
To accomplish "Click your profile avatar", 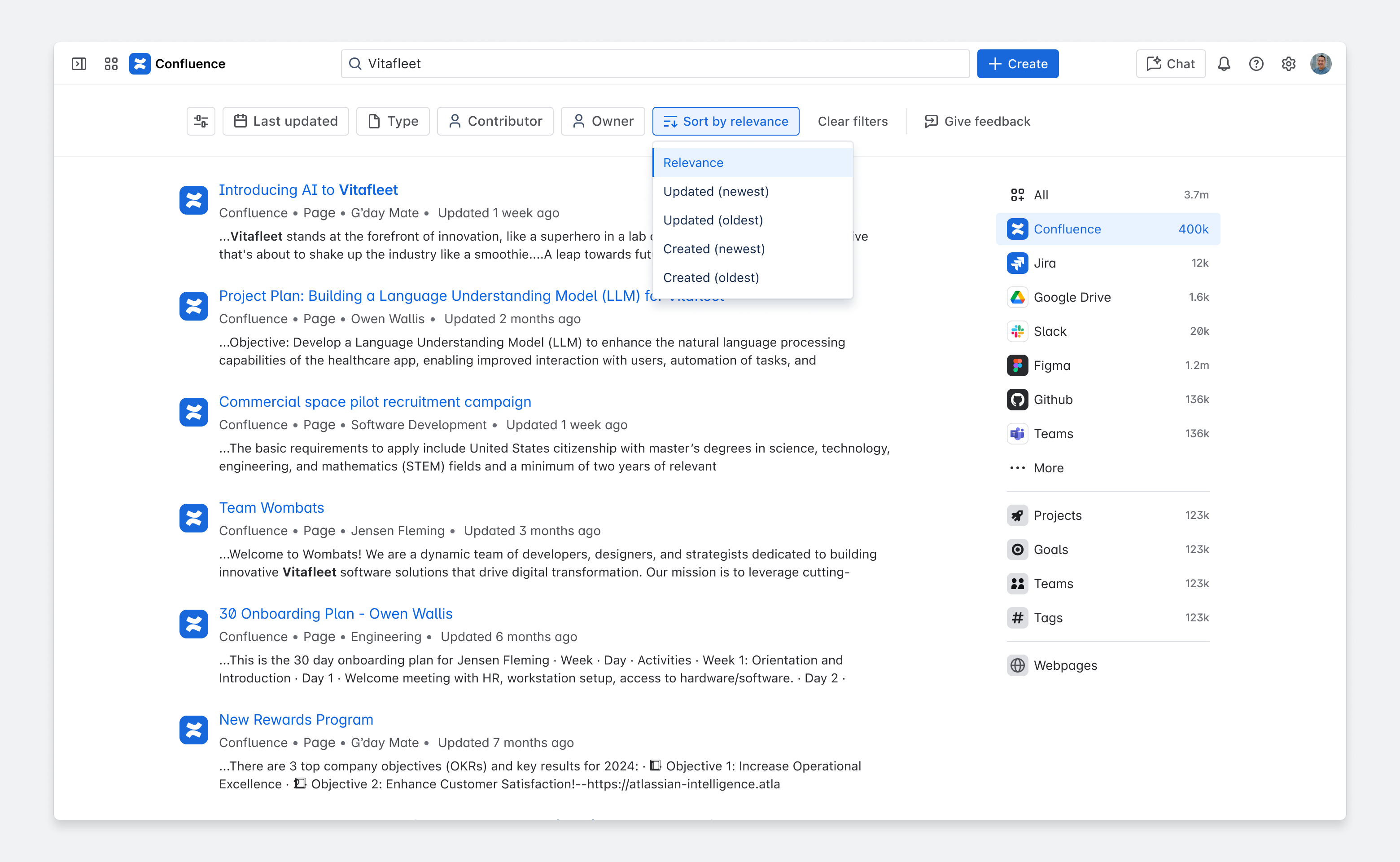I will [1321, 63].
